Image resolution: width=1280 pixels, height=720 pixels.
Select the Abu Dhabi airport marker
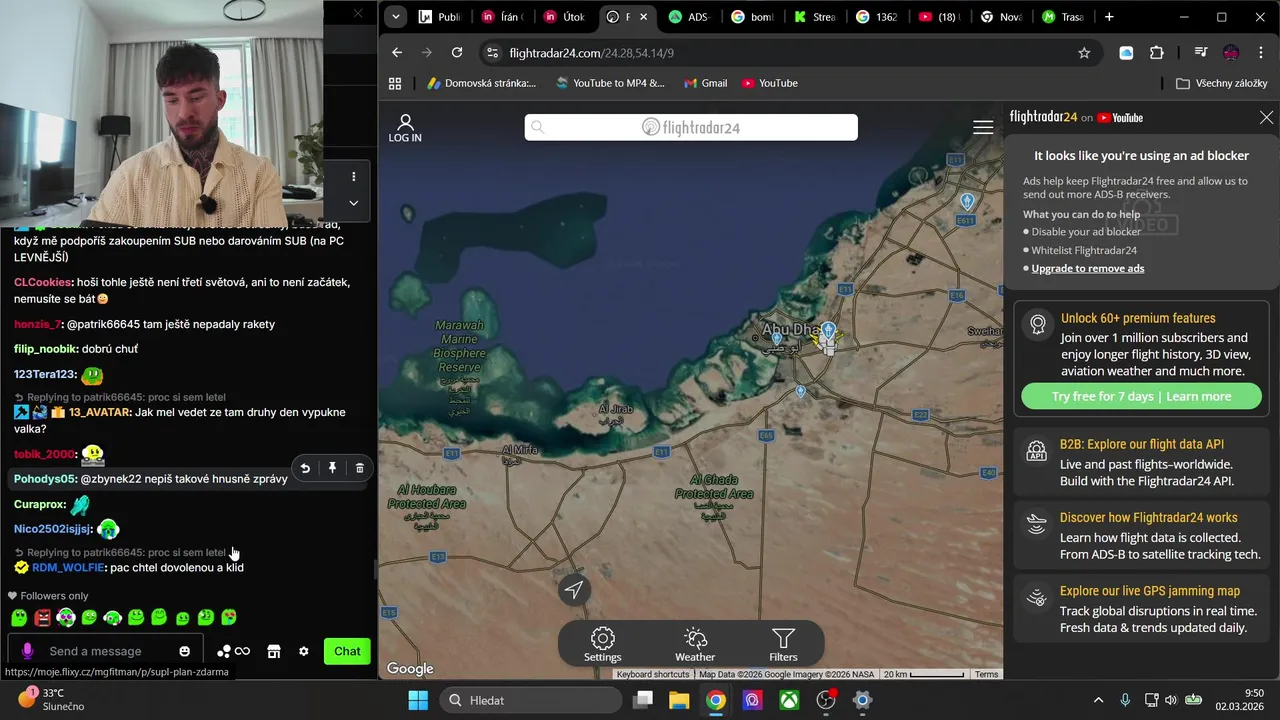click(828, 331)
